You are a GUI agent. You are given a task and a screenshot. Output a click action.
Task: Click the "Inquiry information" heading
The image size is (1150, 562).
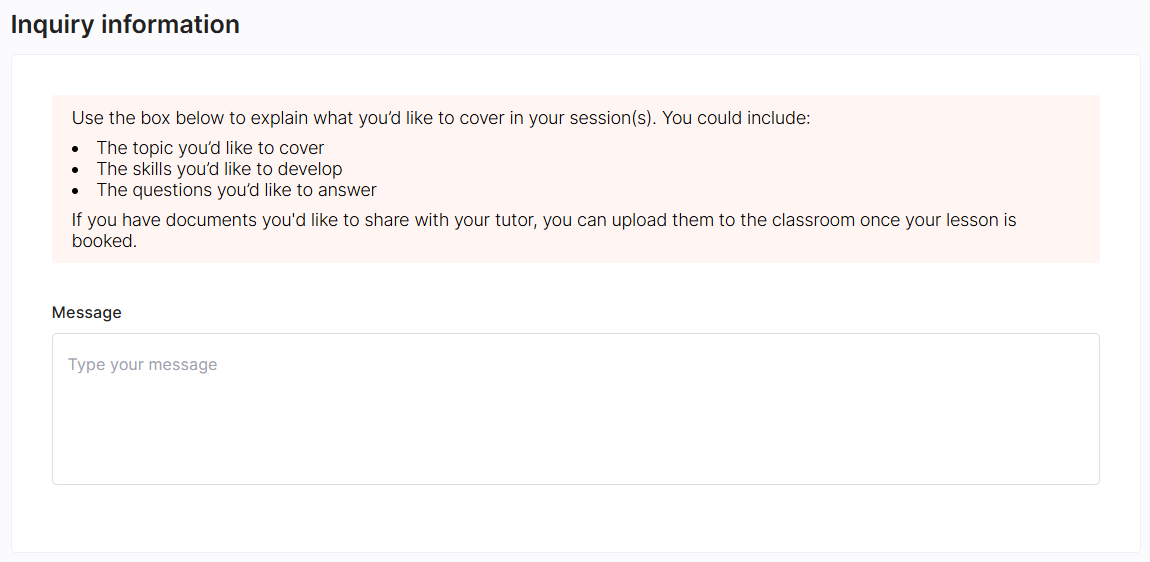tap(125, 25)
